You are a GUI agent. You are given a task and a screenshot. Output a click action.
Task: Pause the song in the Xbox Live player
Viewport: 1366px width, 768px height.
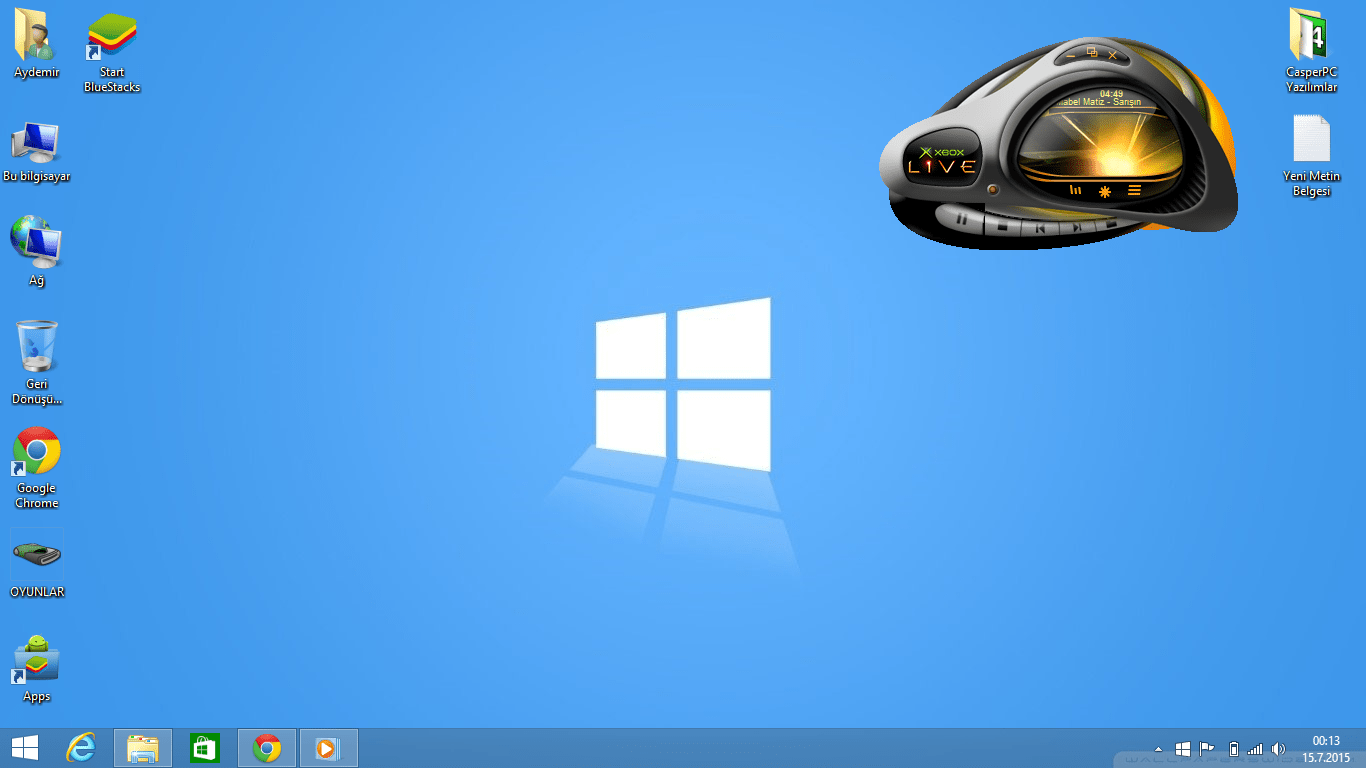(x=961, y=218)
